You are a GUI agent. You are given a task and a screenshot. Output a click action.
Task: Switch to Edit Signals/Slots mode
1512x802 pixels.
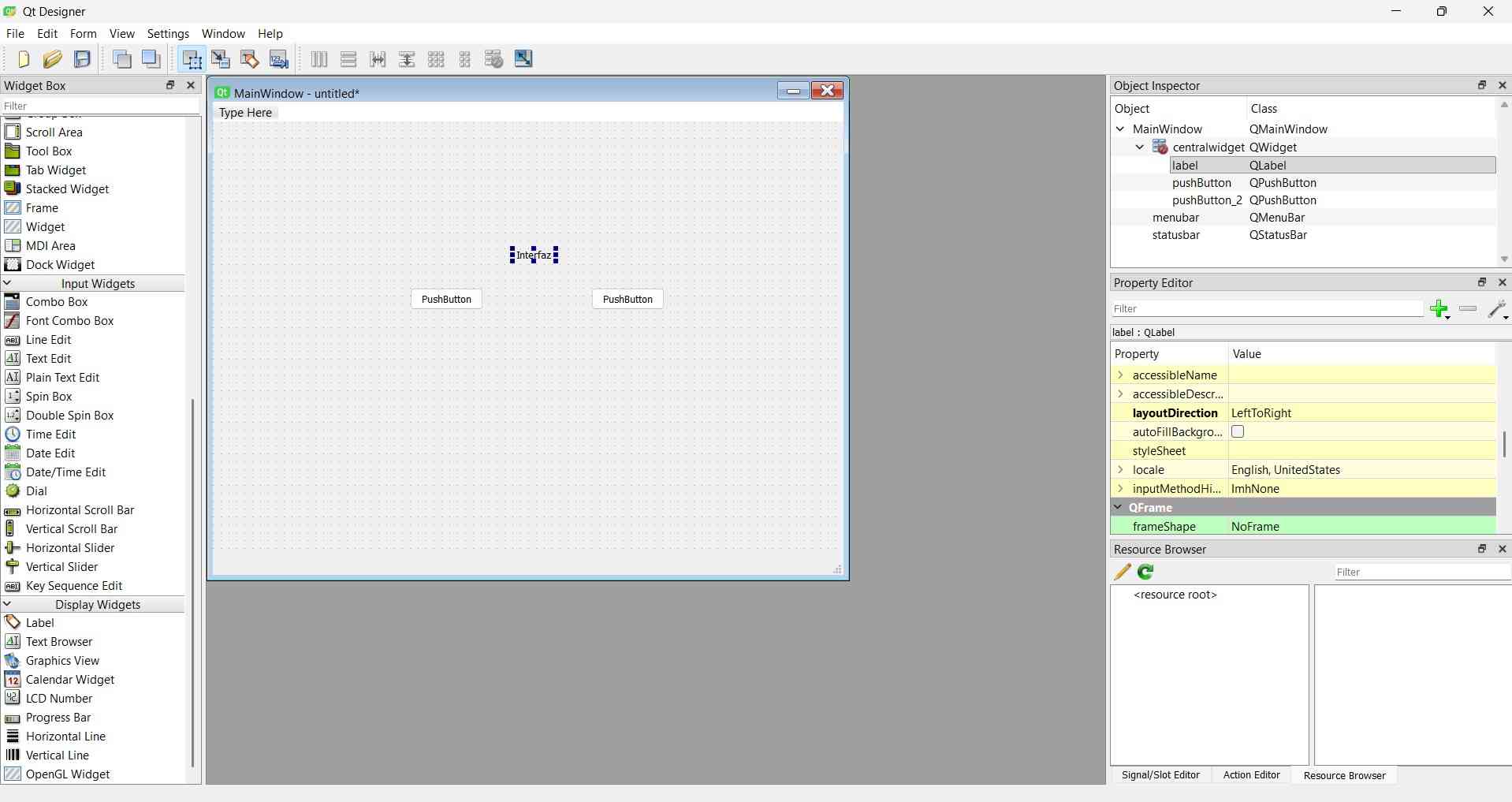pyautogui.click(x=221, y=59)
